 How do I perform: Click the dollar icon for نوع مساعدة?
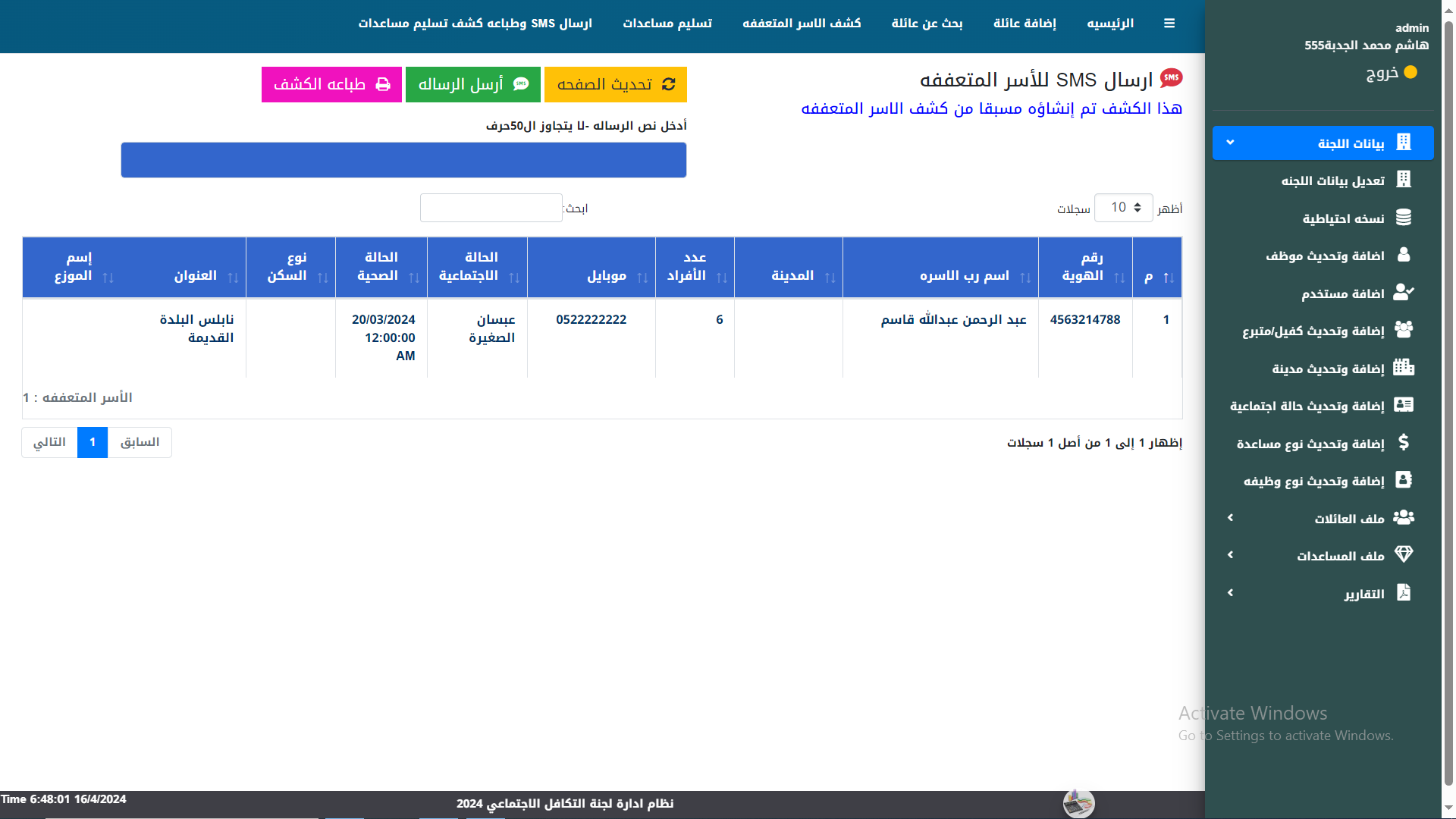coord(1404,443)
